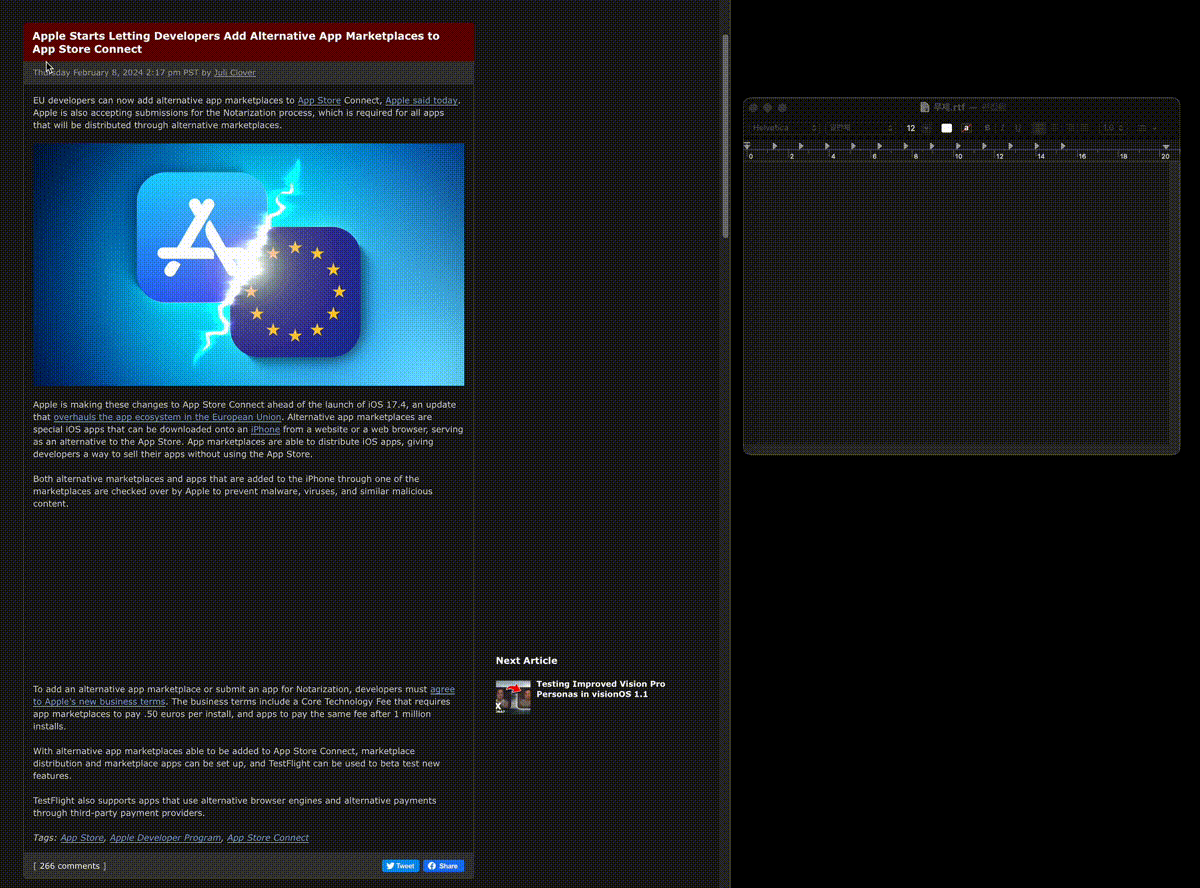Open author Juli Clover link
The width and height of the screenshot is (1200, 888).
click(x=234, y=72)
